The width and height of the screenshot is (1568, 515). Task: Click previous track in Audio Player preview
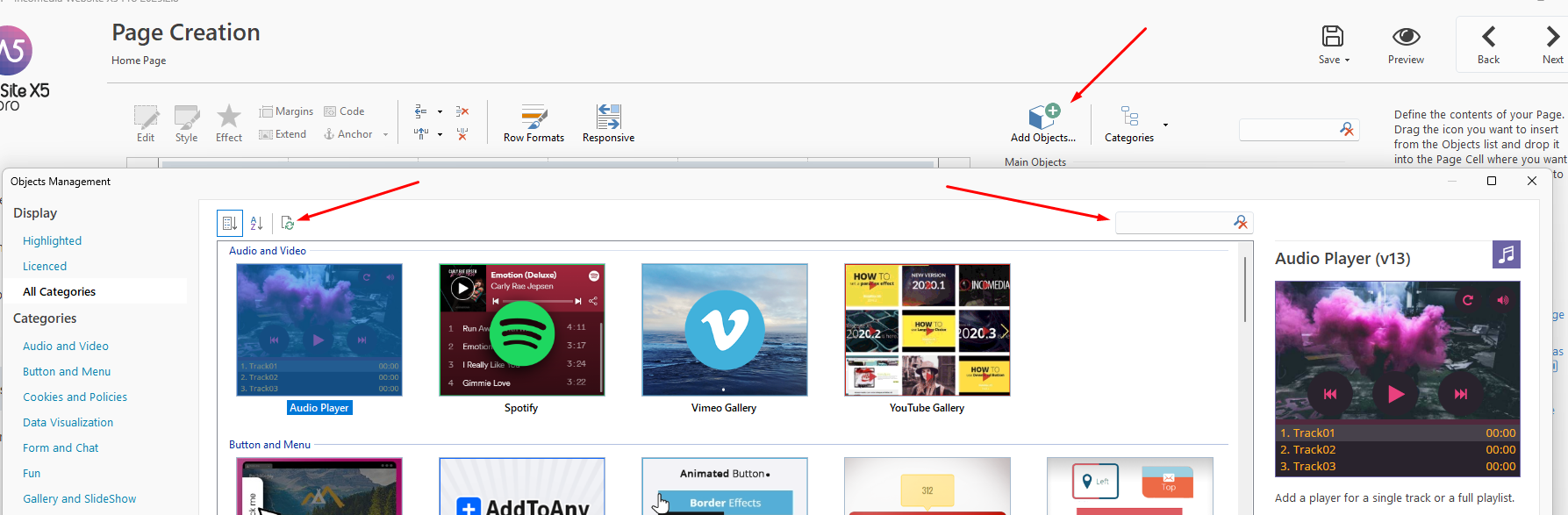click(x=1330, y=394)
